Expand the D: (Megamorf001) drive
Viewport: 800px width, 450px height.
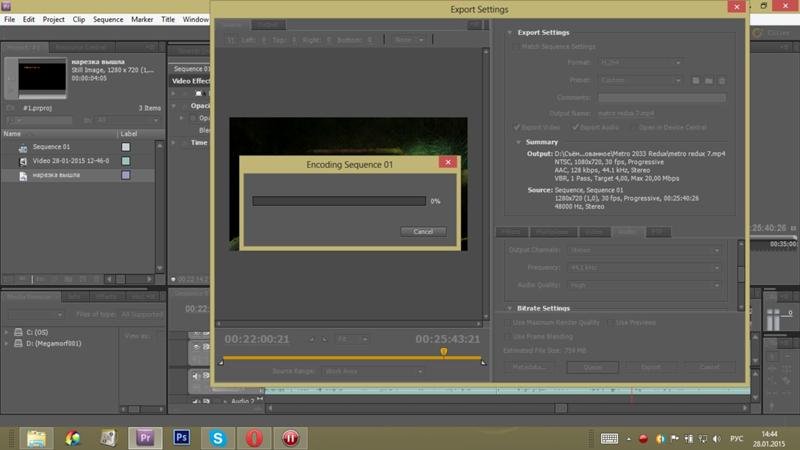click(x=6, y=343)
